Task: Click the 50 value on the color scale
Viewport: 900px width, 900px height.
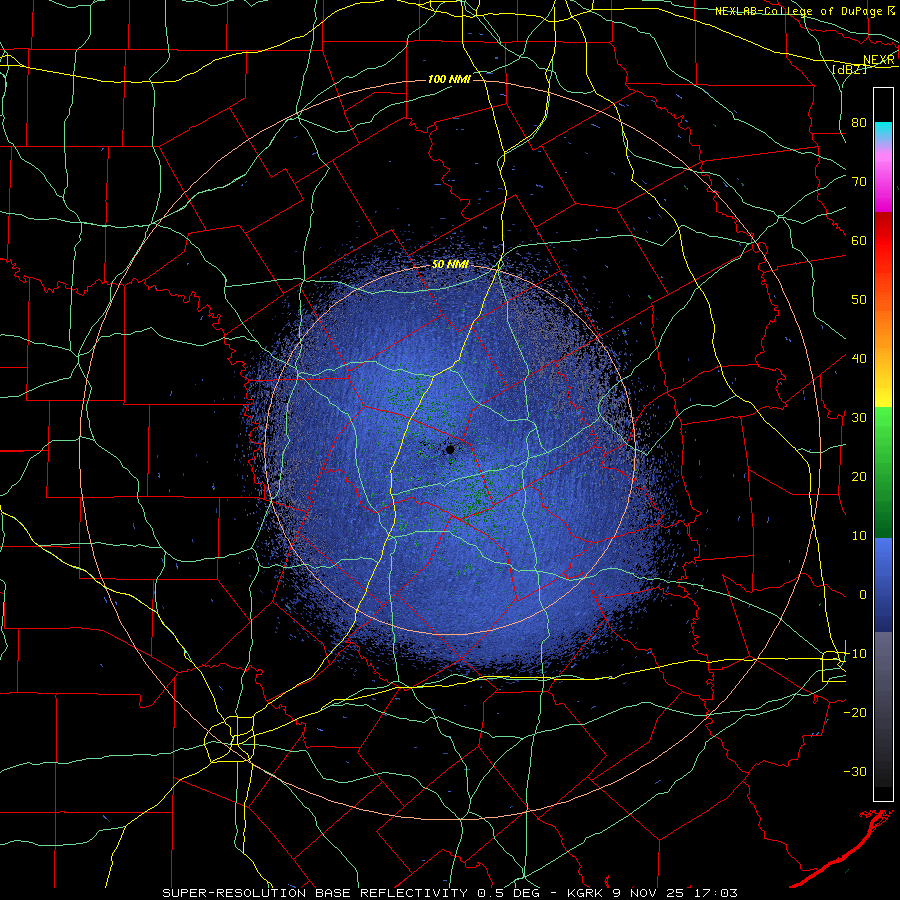Action: coord(859,300)
